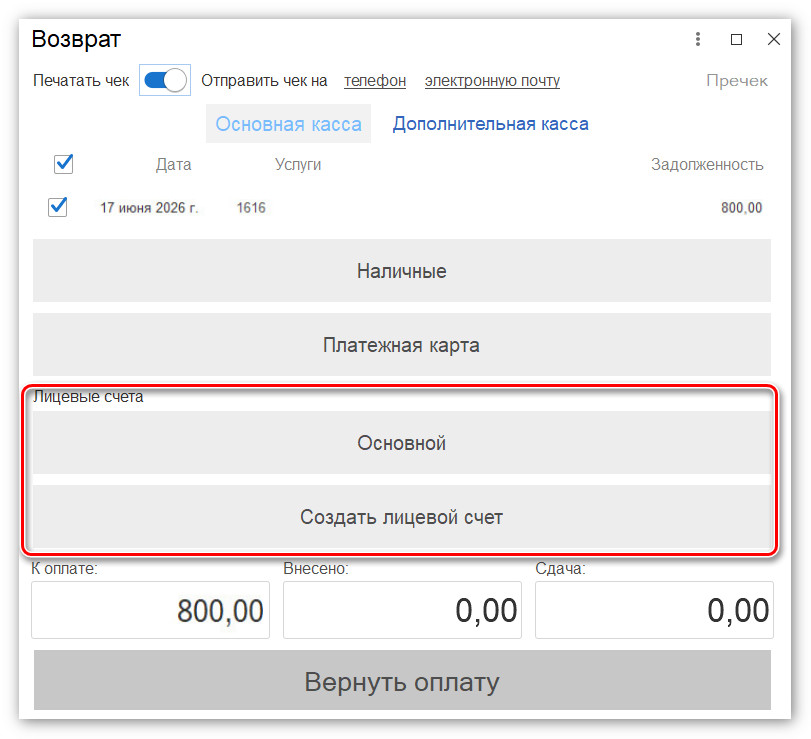Toggle the select-all checkbox in header

tap(64, 164)
